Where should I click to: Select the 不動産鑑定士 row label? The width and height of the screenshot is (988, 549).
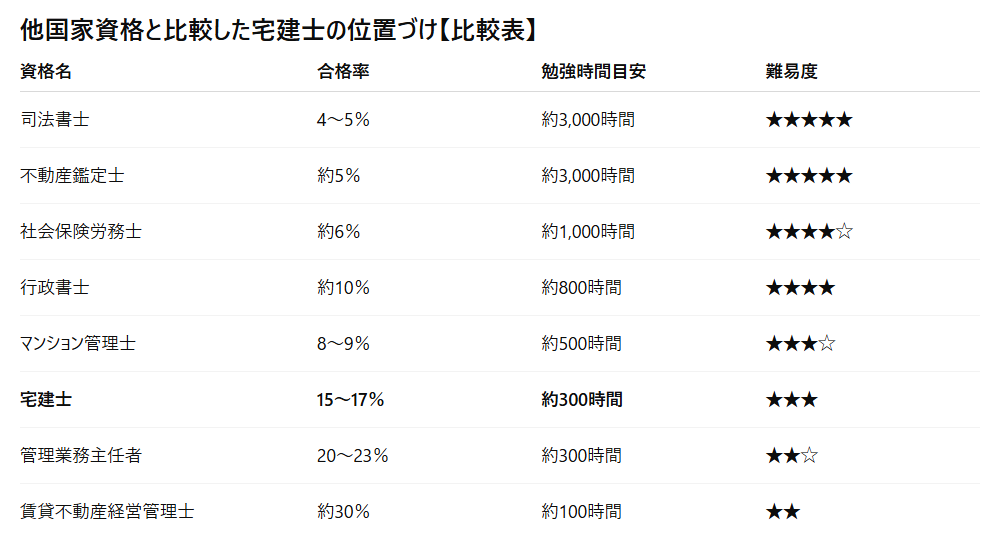[72, 176]
